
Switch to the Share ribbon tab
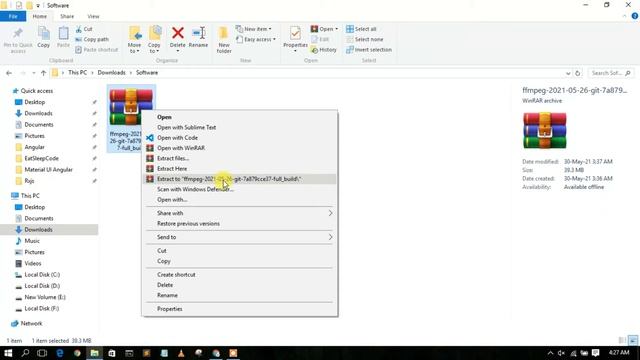click(x=67, y=16)
